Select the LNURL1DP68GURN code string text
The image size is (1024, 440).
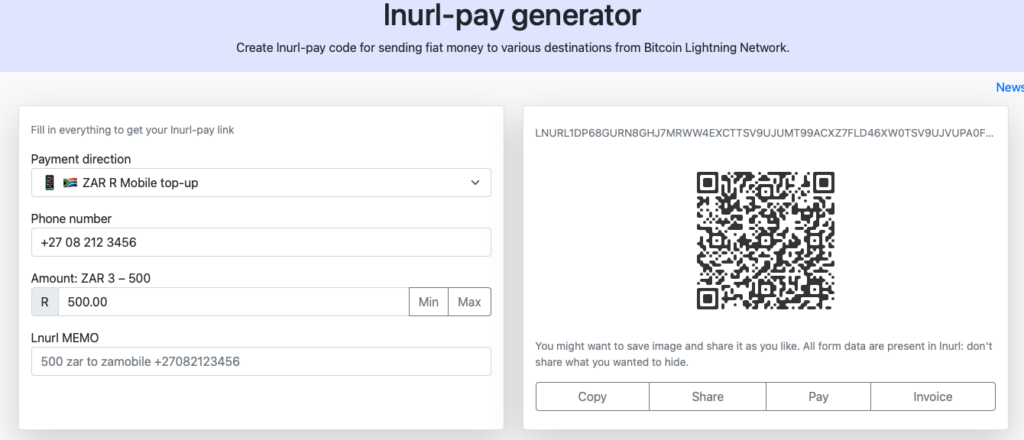pyautogui.click(x=765, y=133)
